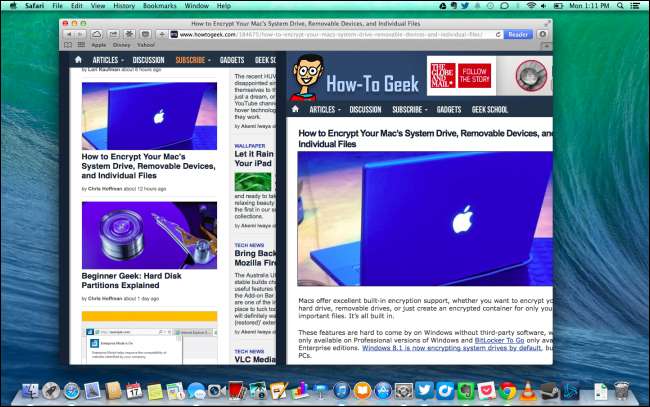Open the Apple bookmark in bookmarks bar

coord(99,45)
